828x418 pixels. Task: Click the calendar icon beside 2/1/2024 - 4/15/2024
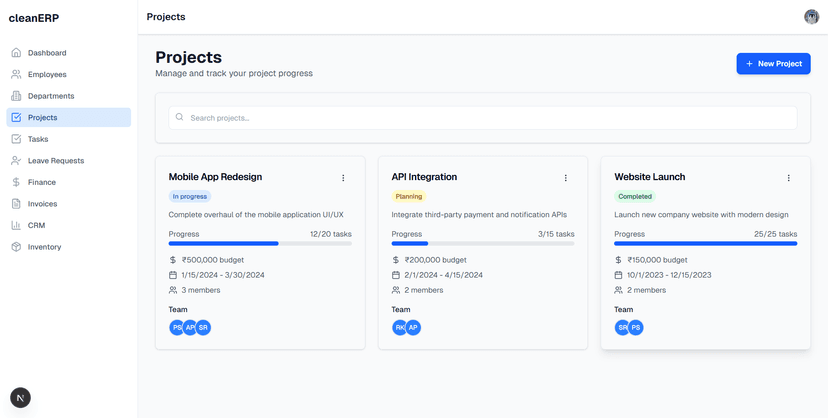(x=396, y=275)
